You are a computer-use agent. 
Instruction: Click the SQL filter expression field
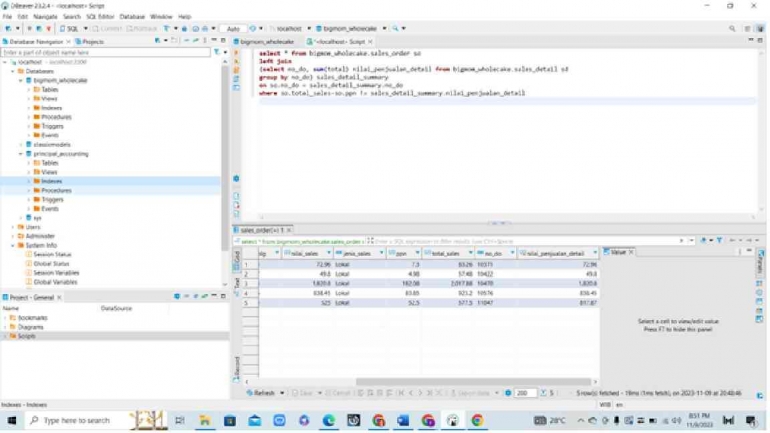click(x=525, y=241)
